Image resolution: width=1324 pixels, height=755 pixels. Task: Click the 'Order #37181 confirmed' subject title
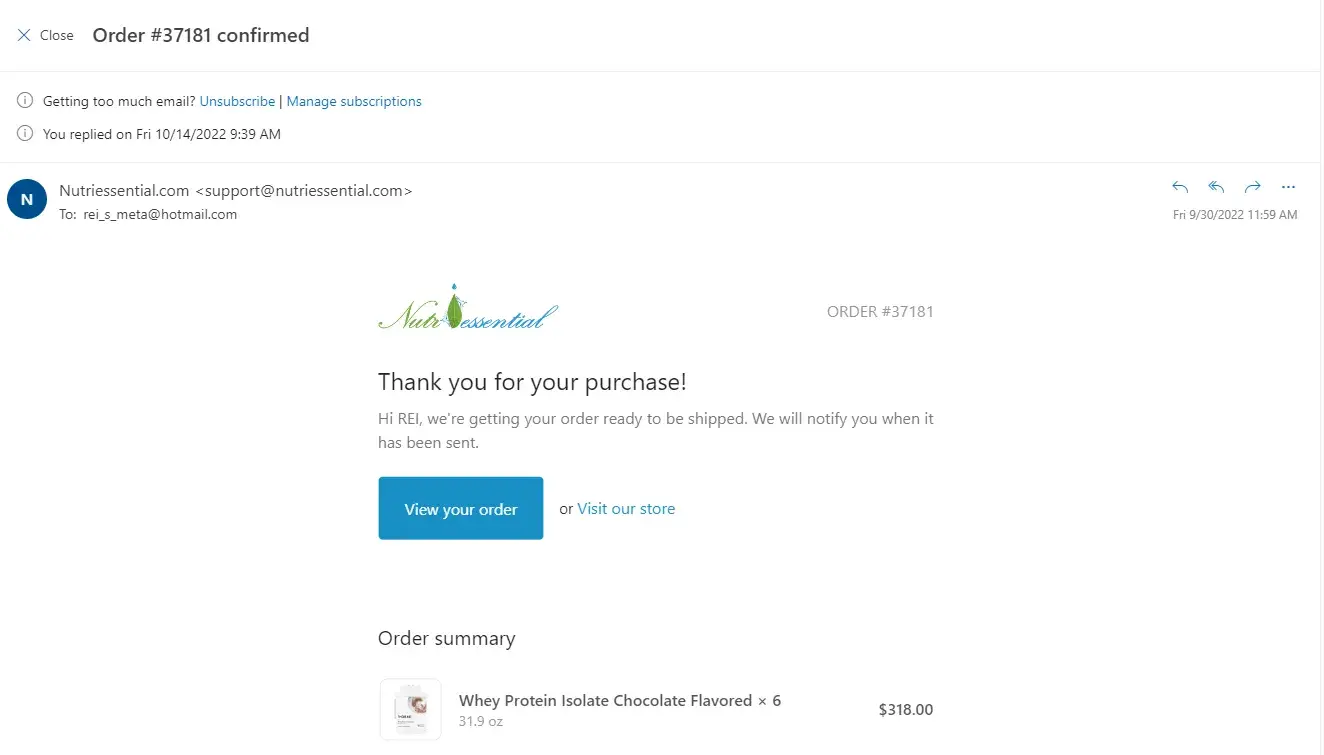pyautogui.click(x=201, y=35)
